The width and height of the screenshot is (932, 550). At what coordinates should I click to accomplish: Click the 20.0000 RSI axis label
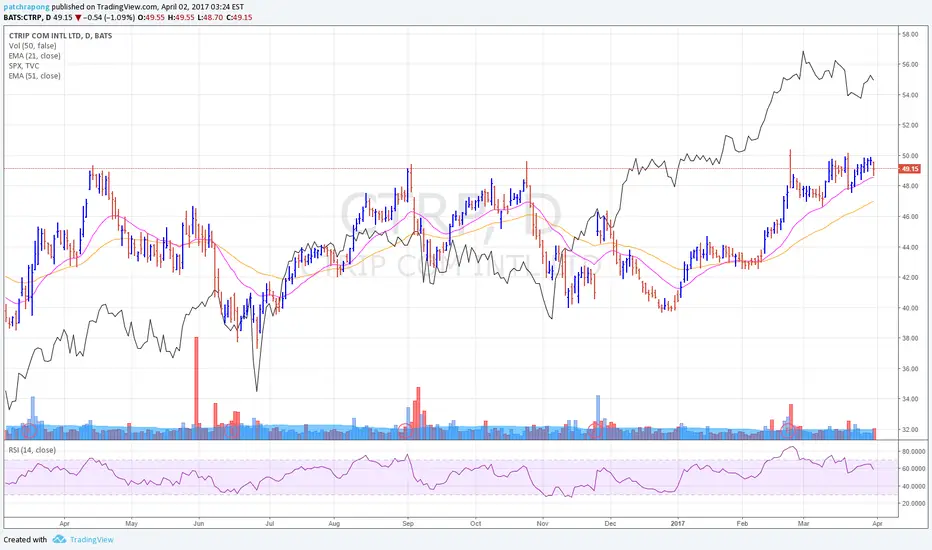point(914,504)
